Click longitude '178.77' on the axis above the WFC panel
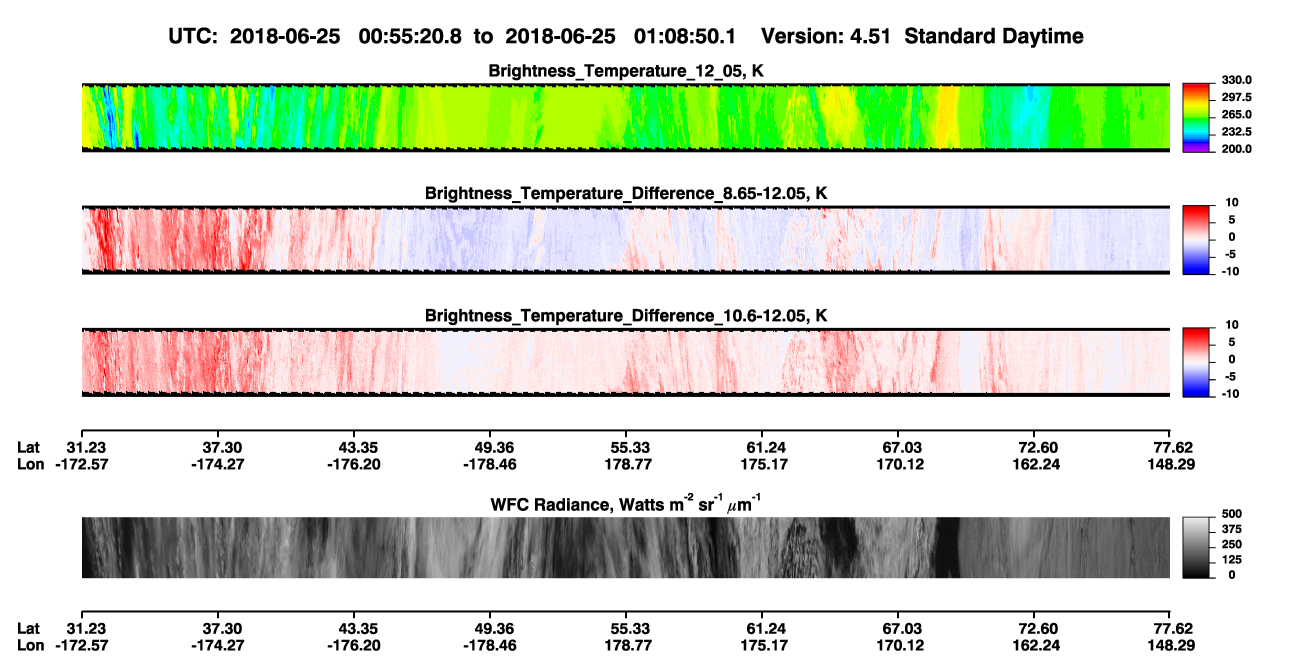Image resolution: width=1300 pixels, height=667 pixels. (627, 464)
